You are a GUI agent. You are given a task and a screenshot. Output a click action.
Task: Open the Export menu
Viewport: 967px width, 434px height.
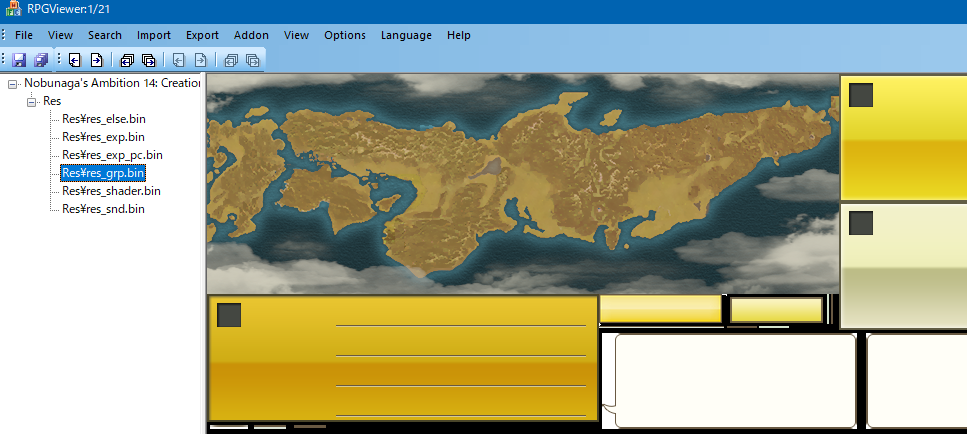pos(202,35)
